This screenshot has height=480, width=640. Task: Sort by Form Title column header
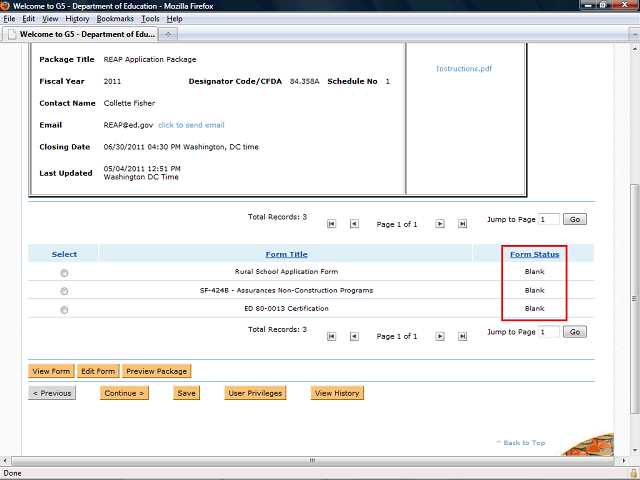[287, 254]
